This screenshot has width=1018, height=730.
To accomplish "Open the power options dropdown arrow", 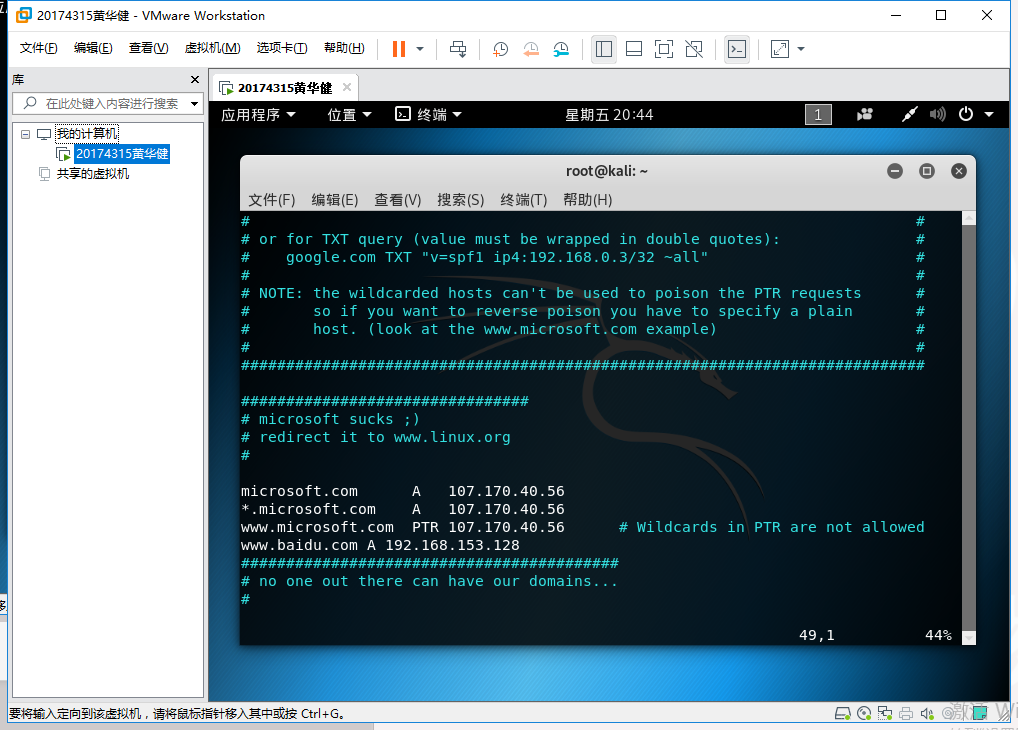I will 420,49.
